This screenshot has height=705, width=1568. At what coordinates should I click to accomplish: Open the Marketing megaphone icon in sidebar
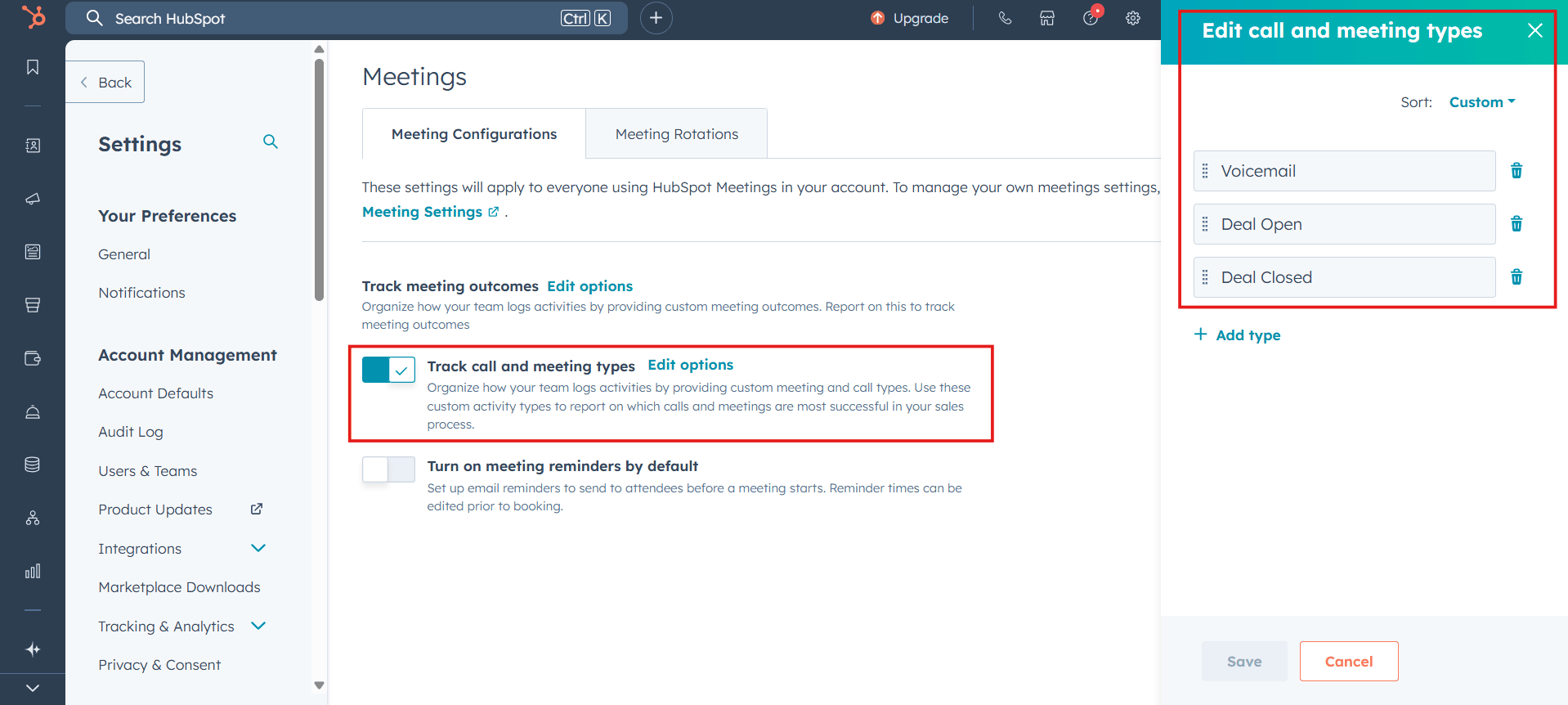[x=33, y=199]
